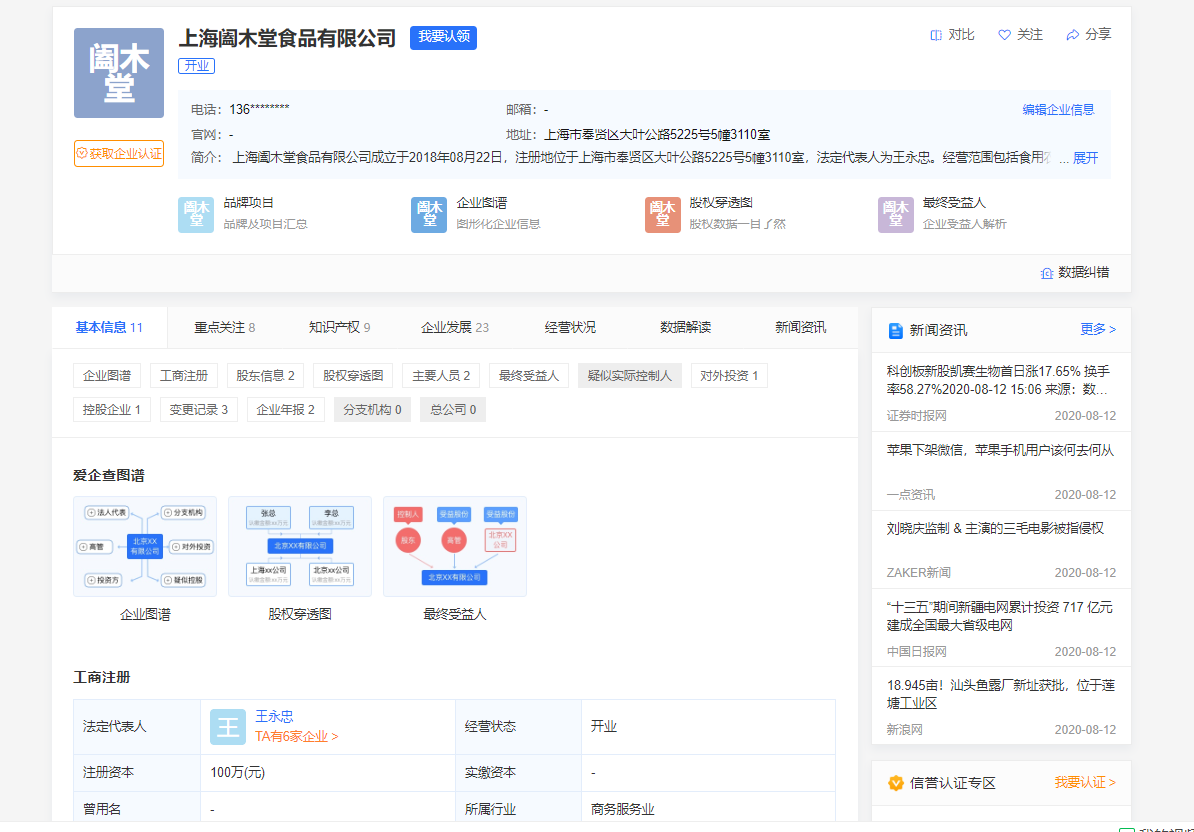Click the 上海阖木堂食品有限公司 company title
The height and width of the screenshot is (832, 1194).
(287, 37)
